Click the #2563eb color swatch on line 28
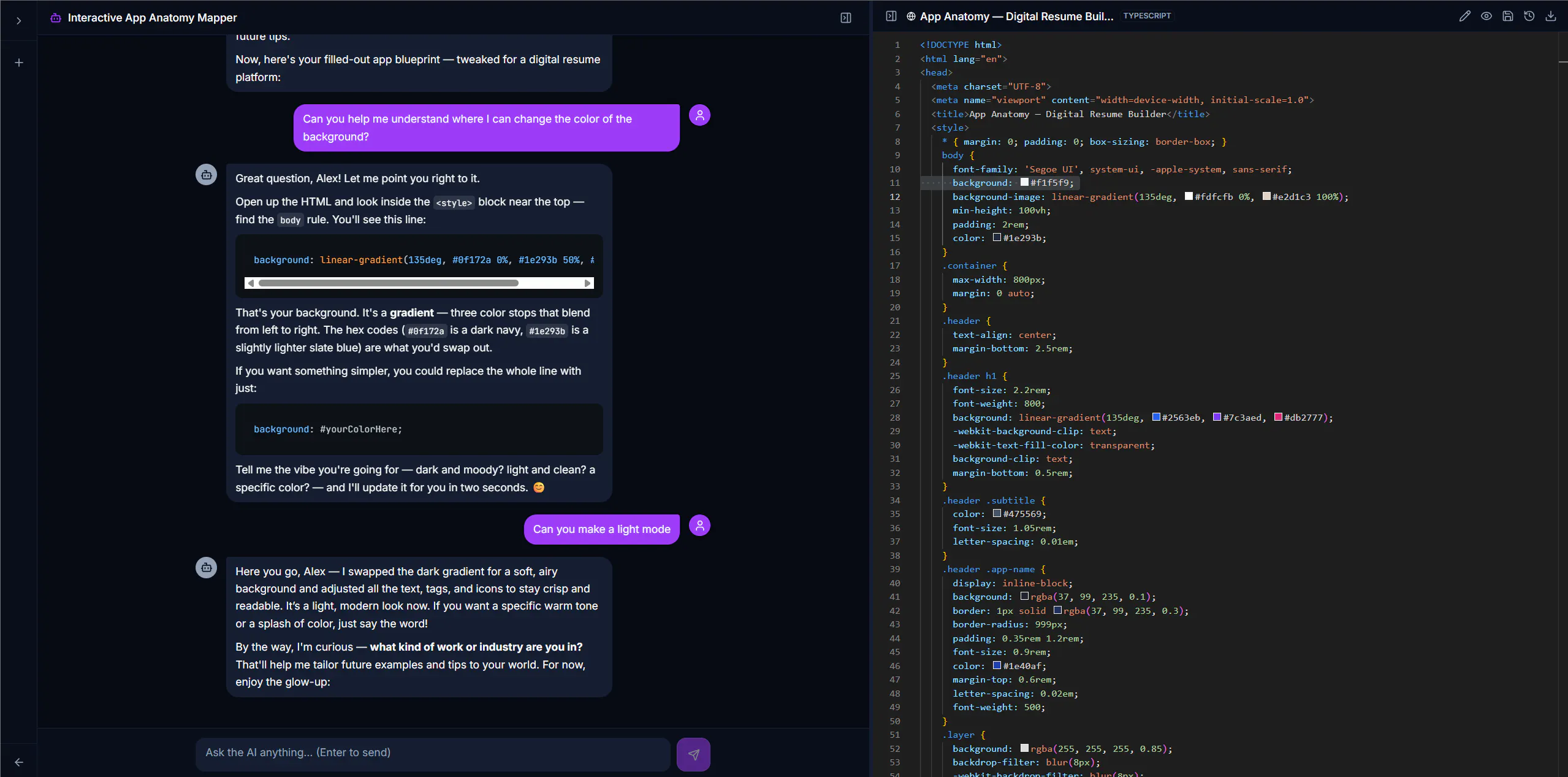Viewport: 1568px width, 777px height. tap(1156, 417)
